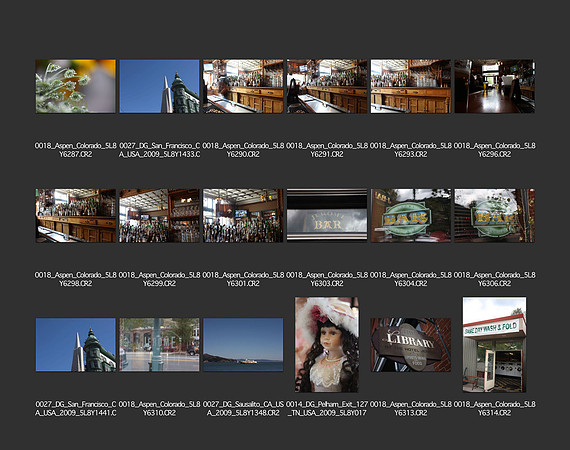This screenshot has width=570, height=450.
Task: Select the green BAR sign thumbnail Y6304
Action: [x=411, y=216]
